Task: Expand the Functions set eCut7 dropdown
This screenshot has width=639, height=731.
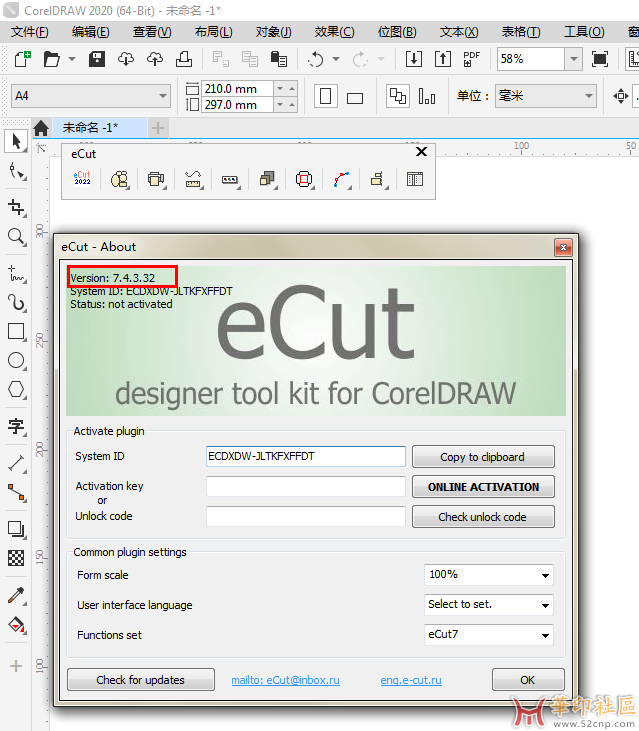Action: [545, 635]
